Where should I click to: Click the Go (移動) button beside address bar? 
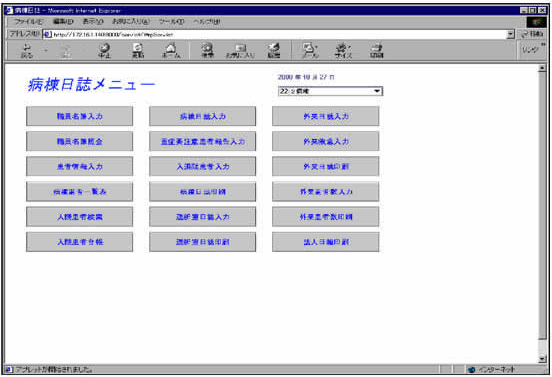[532, 34]
